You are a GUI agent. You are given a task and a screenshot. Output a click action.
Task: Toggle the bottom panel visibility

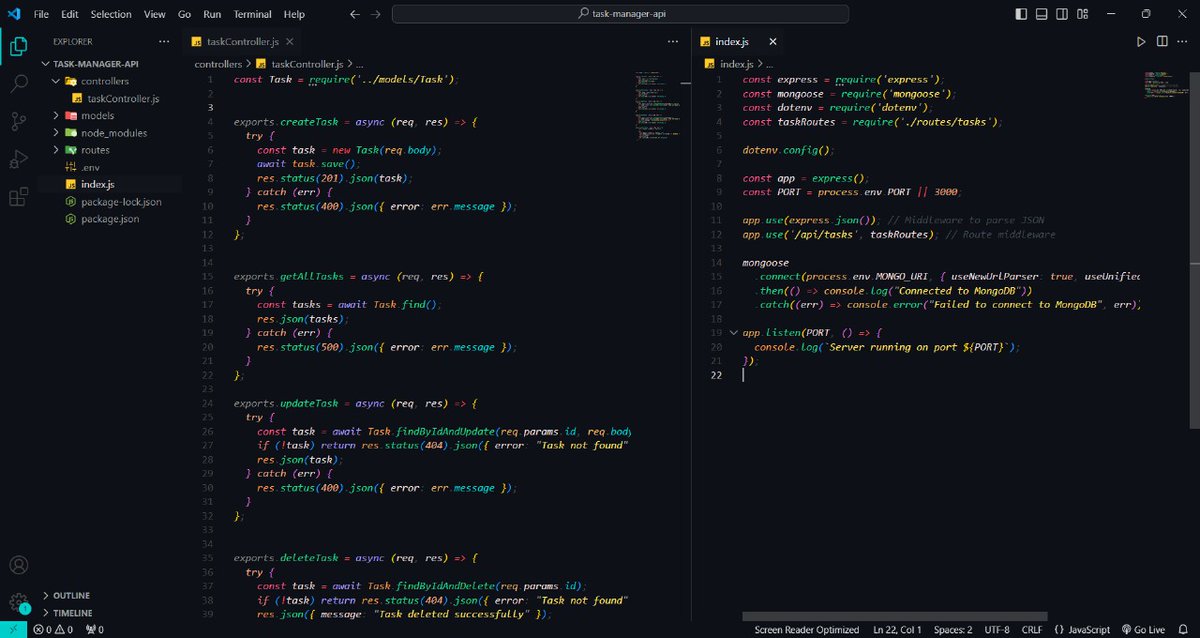pyautogui.click(x=1041, y=14)
